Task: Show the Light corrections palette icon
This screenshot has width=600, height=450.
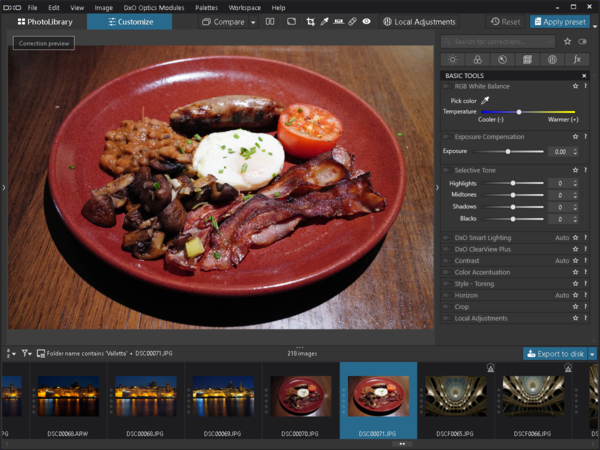Action: tap(453, 60)
